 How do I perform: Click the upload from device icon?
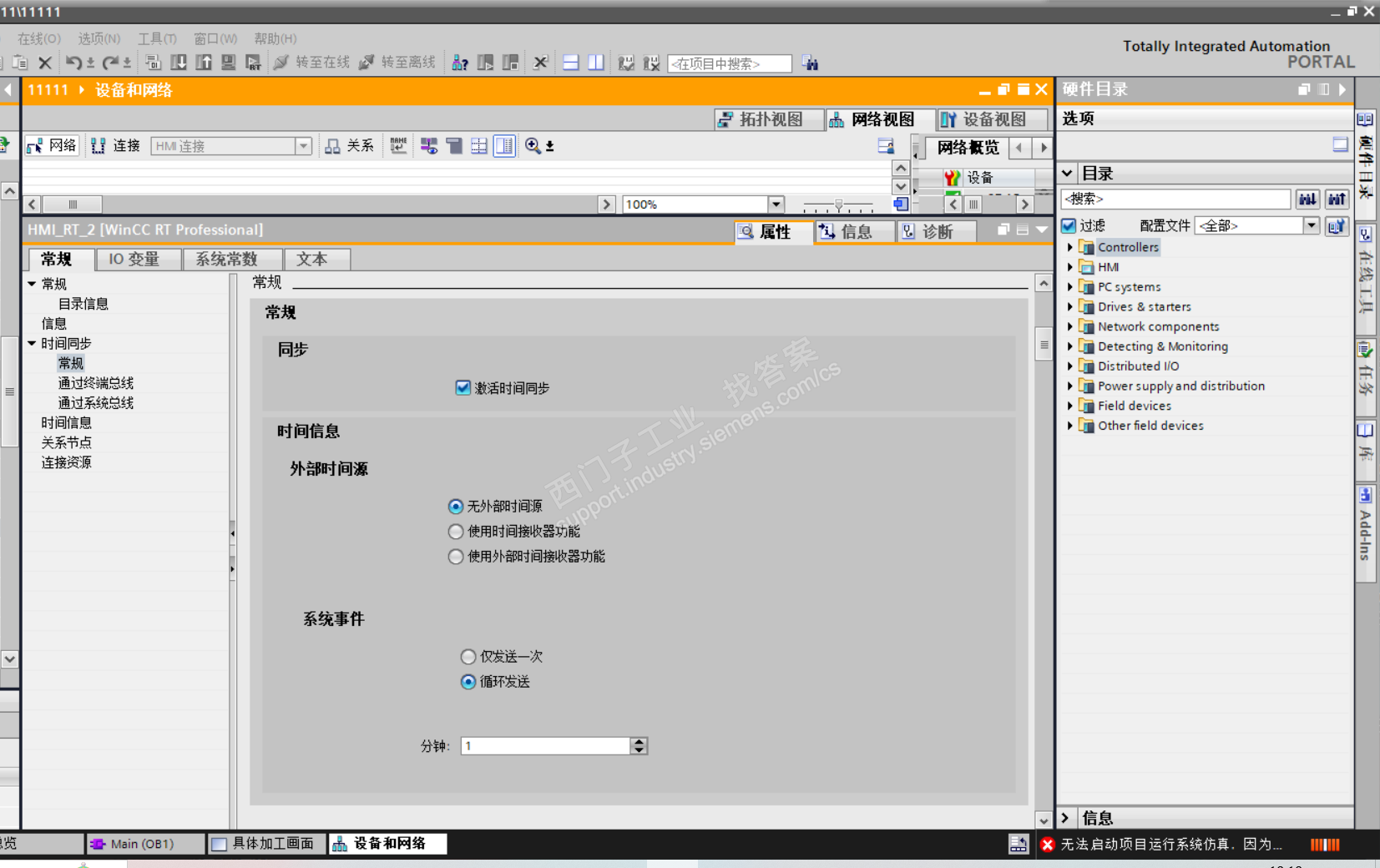coord(203,63)
